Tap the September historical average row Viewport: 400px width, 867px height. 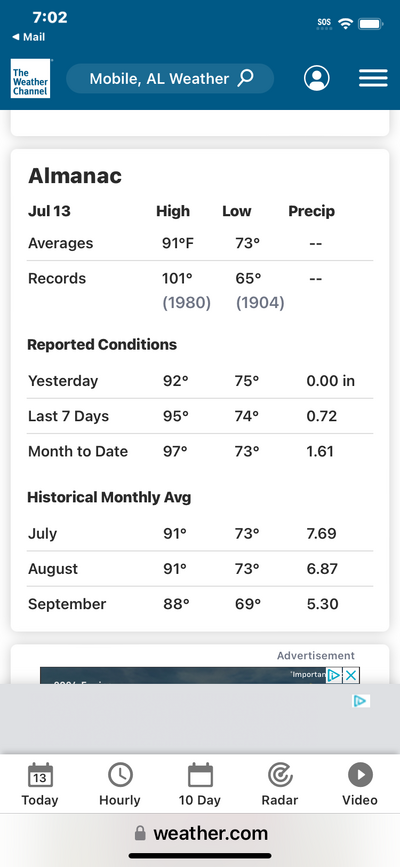coord(200,604)
